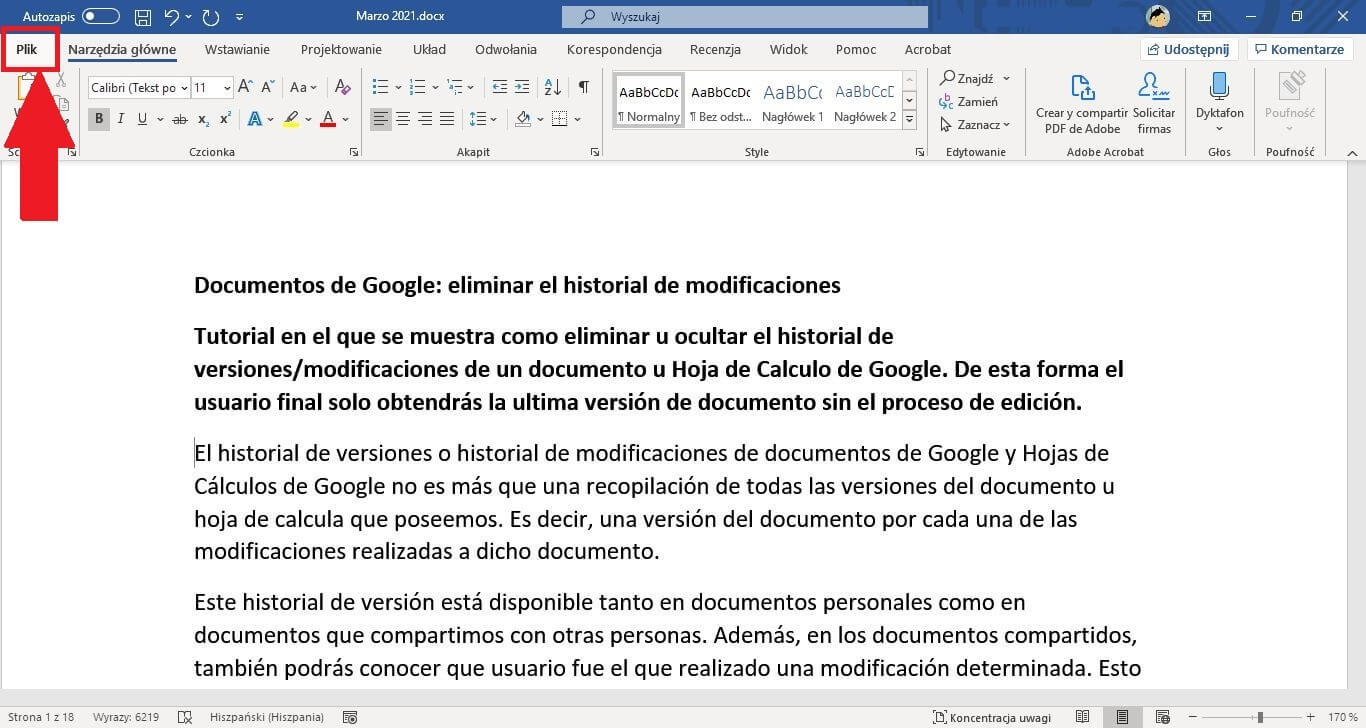Open the Zaznacz select dropdown
1366x728 pixels.
coord(974,124)
